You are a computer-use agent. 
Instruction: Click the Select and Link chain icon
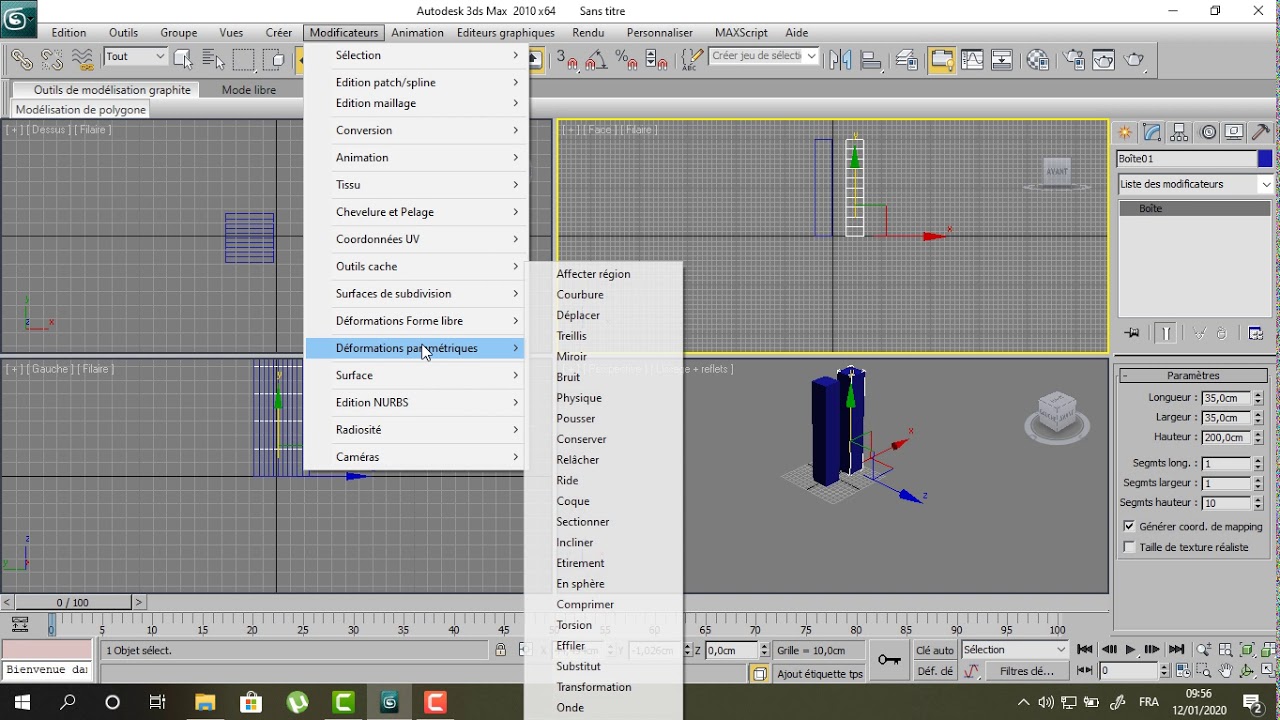[x=21, y=60]
